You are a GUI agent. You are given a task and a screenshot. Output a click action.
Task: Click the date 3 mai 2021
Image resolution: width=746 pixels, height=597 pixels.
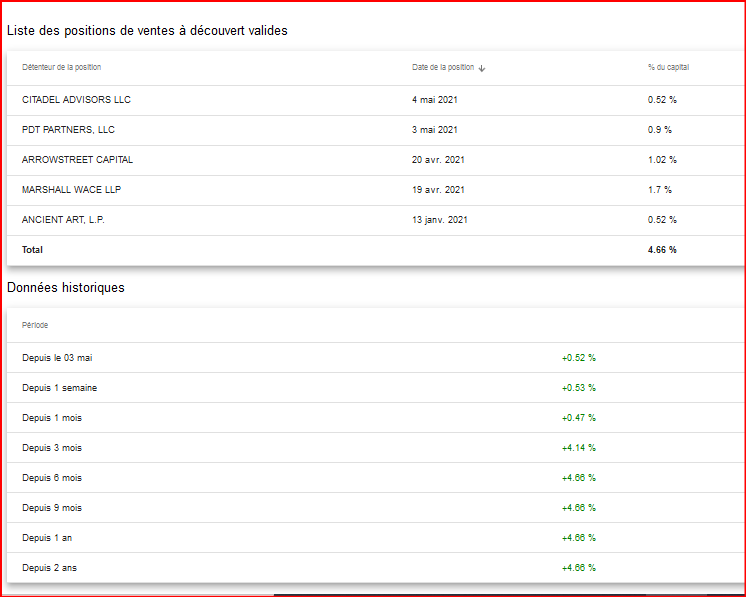pos(434,130)
